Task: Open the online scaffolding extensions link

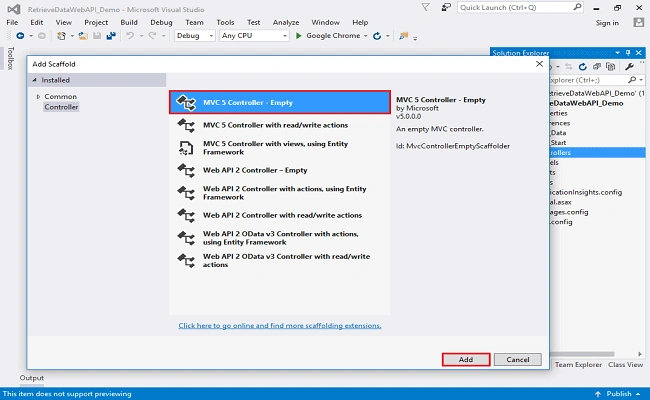Action: click(x=280, y=325)
